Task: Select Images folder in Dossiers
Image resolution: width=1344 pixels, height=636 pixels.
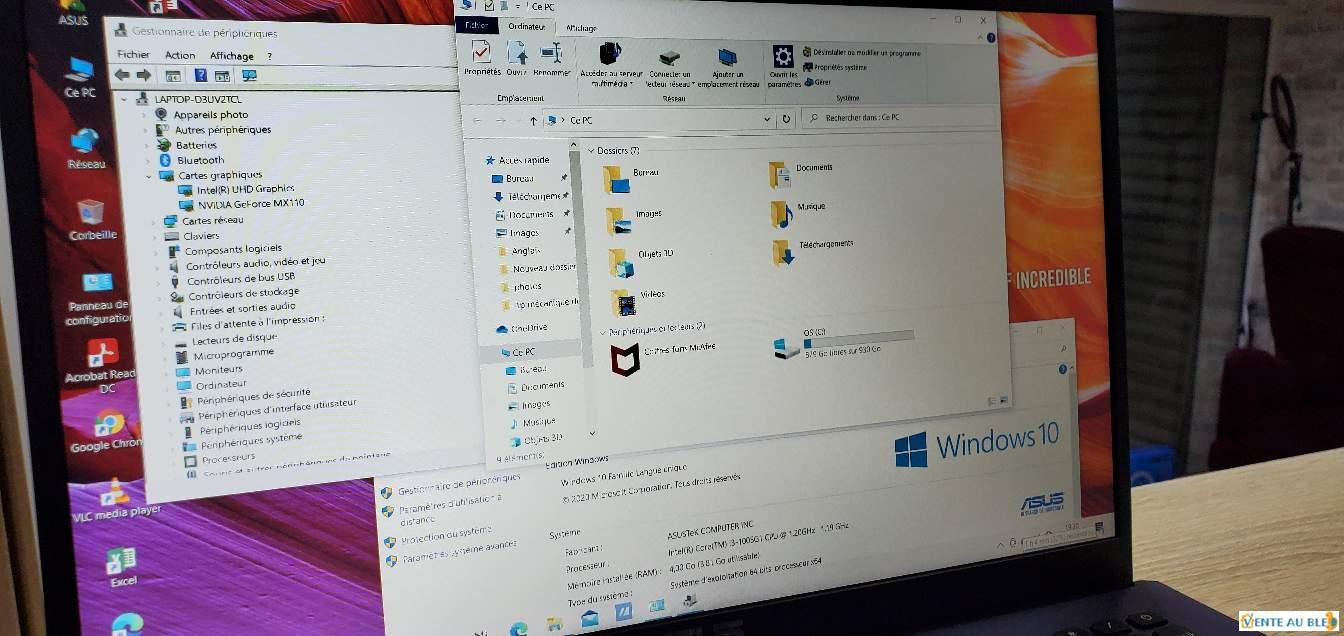Action: [635, 220]
